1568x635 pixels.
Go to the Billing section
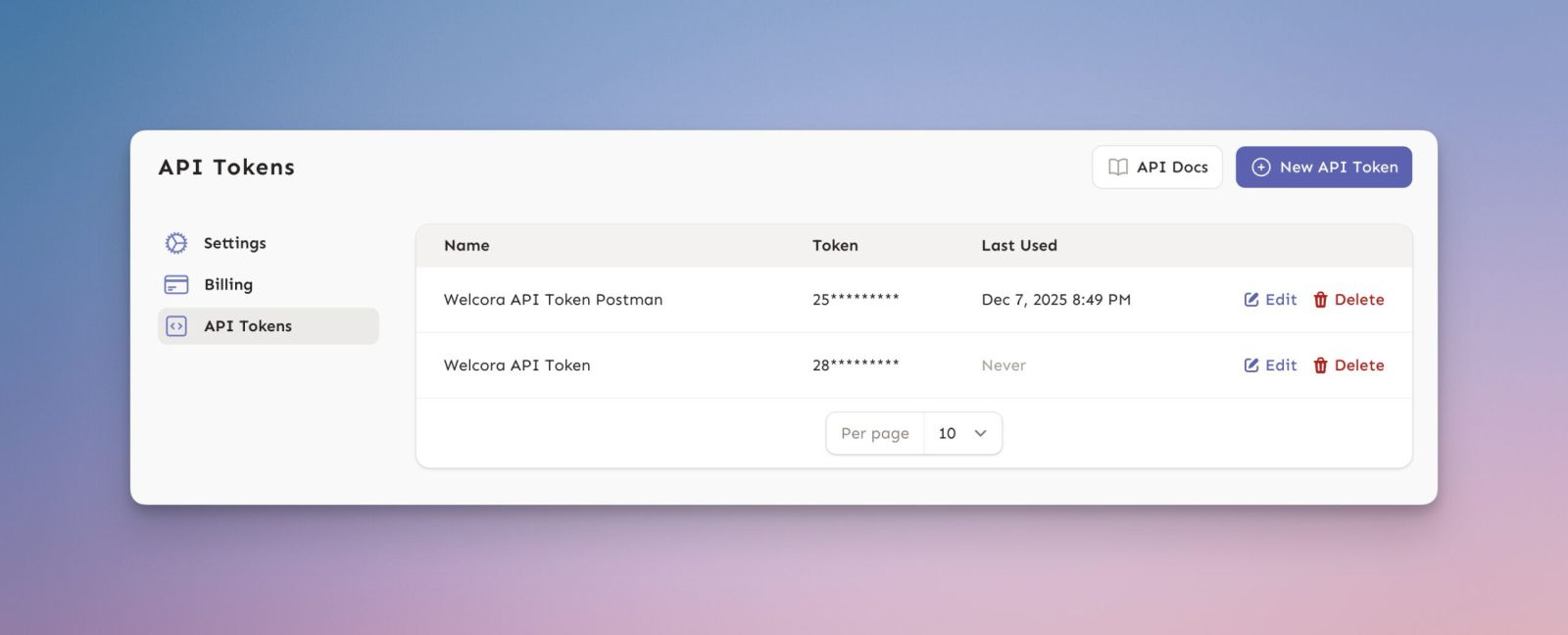228,285
